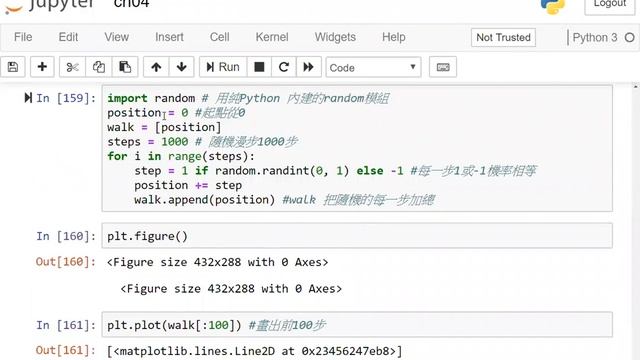Select the In [161] prompt
Viewport: 640px width, 360px height.
(x=66, y=325)
